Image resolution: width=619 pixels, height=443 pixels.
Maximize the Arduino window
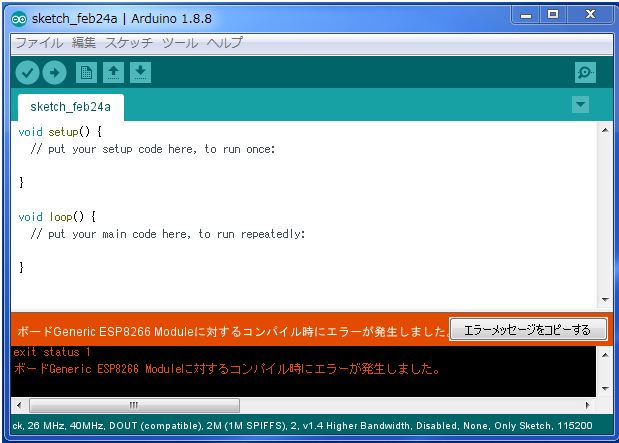(x=553, y=15)
